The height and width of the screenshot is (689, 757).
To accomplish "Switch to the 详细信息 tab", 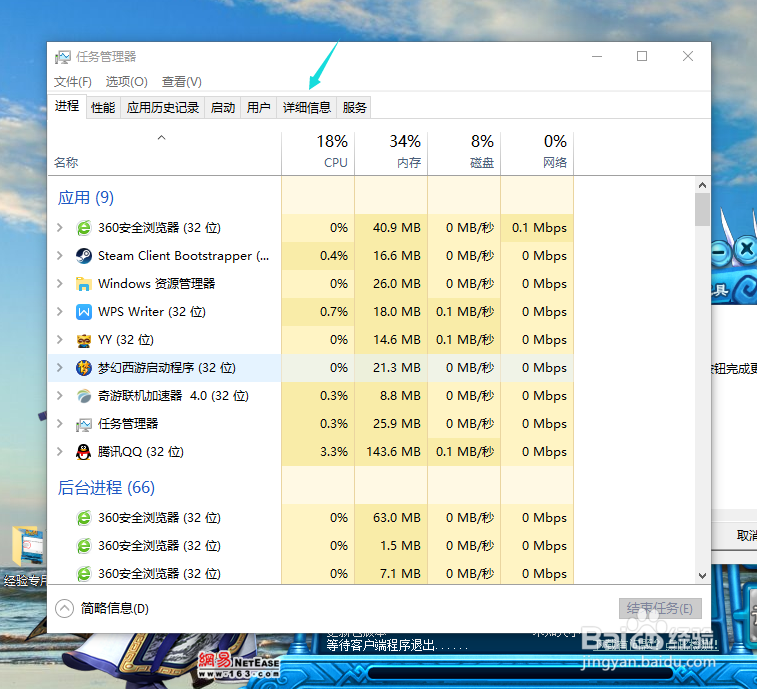I will (307, 107).
